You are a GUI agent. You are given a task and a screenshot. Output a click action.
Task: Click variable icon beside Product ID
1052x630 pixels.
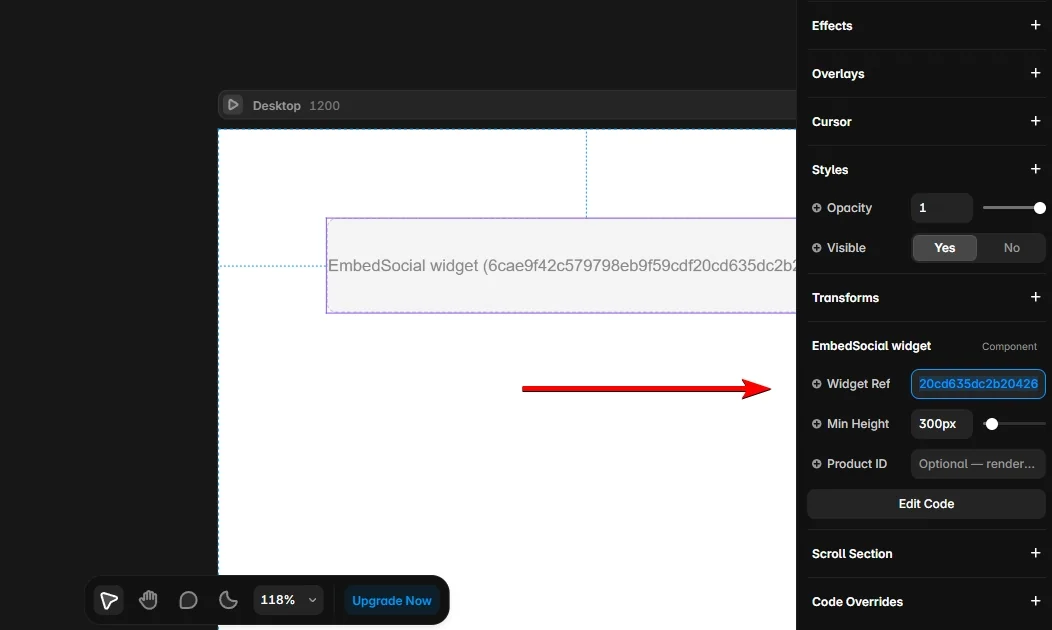click(x=817, y=464)
